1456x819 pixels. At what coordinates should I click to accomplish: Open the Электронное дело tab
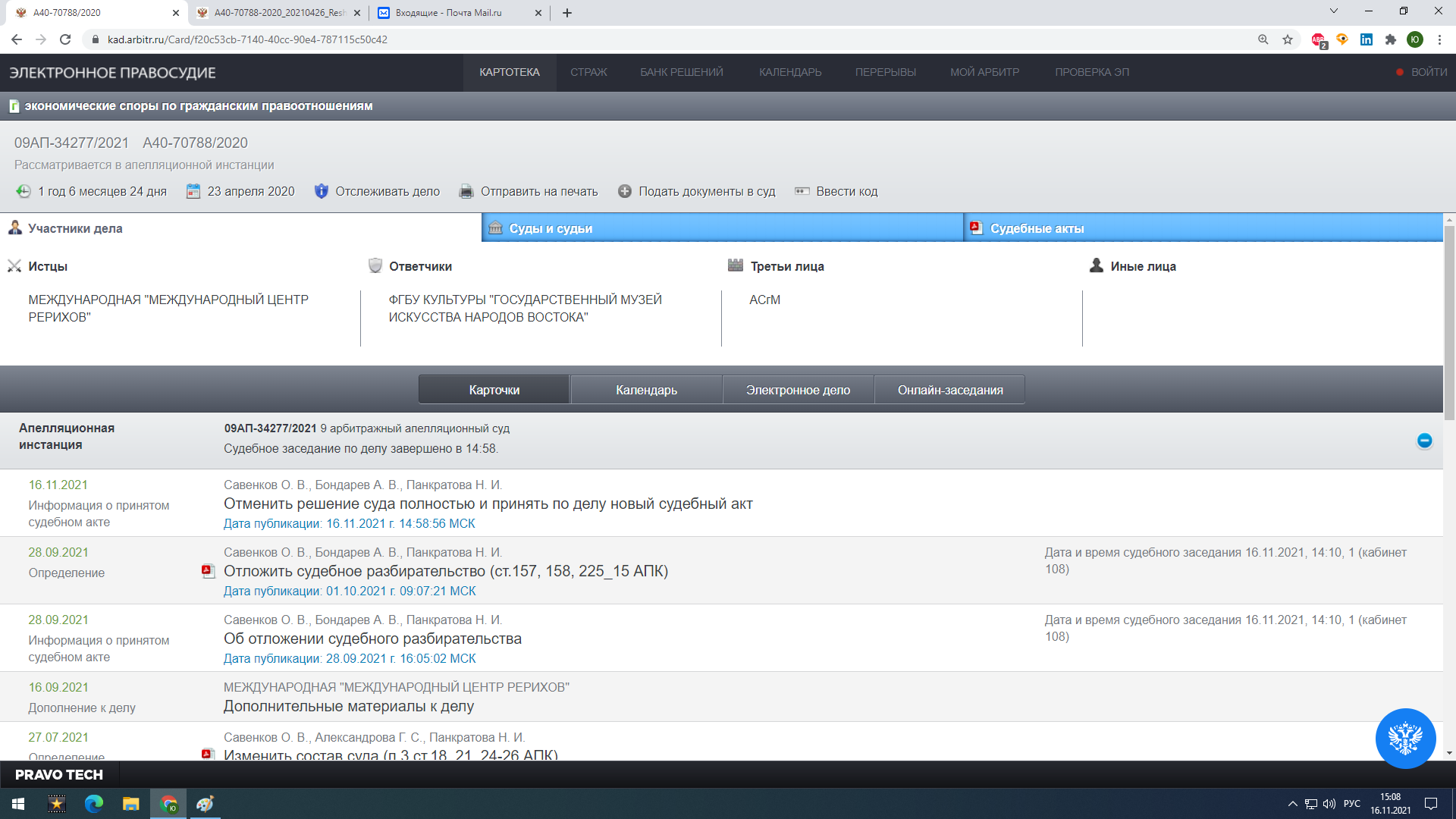click(x=798, y=390)
